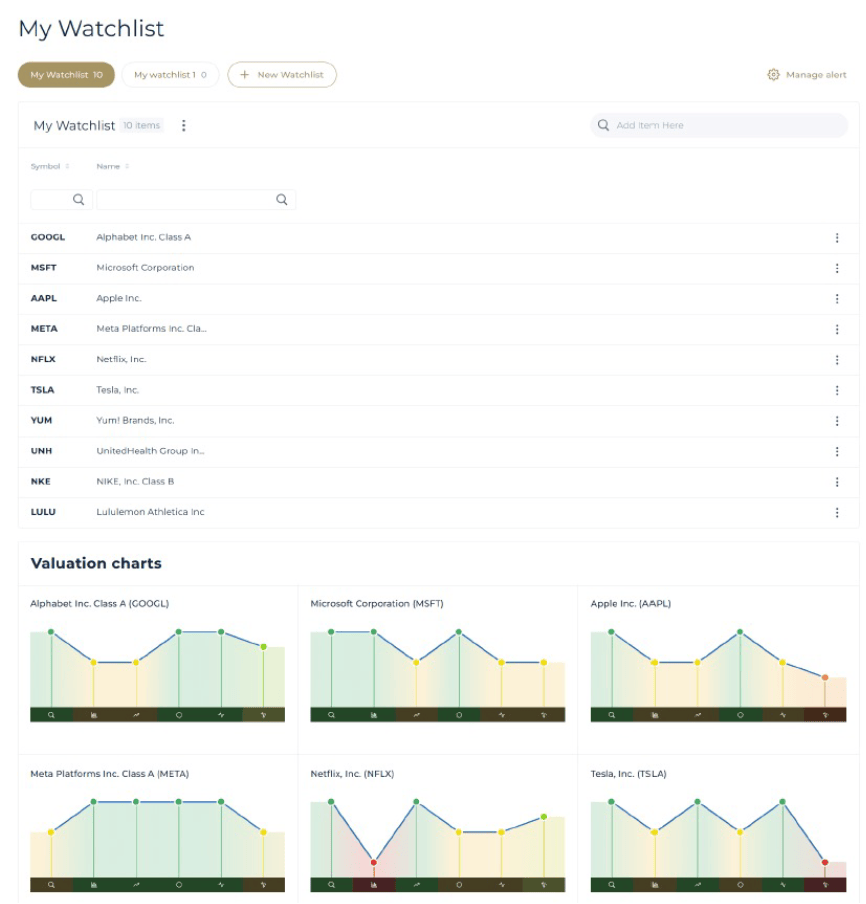Open the TSLA row three-dot menu

pyautogui.click(x=837, y=390)
